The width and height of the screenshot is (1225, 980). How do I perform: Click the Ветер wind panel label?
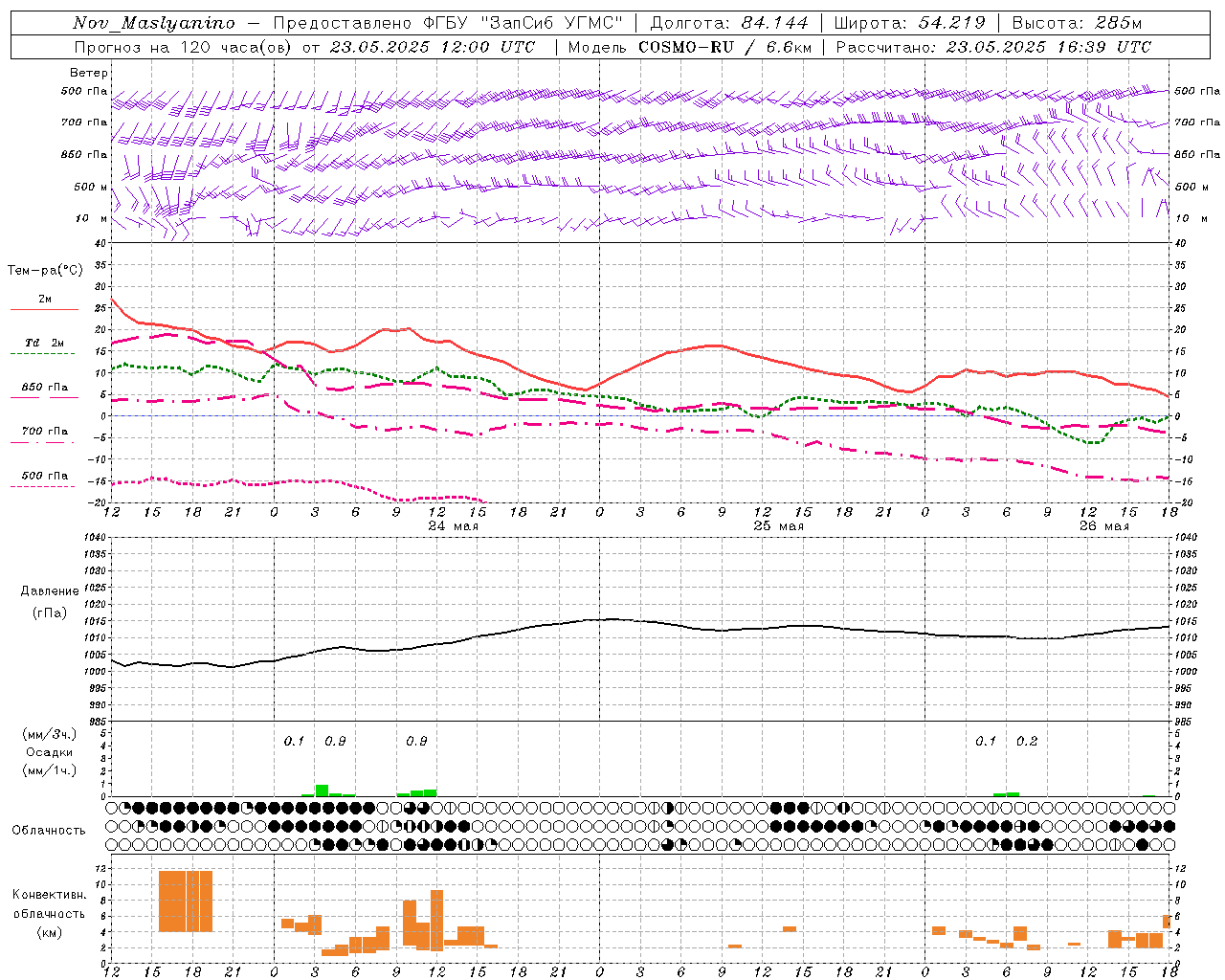89,73
